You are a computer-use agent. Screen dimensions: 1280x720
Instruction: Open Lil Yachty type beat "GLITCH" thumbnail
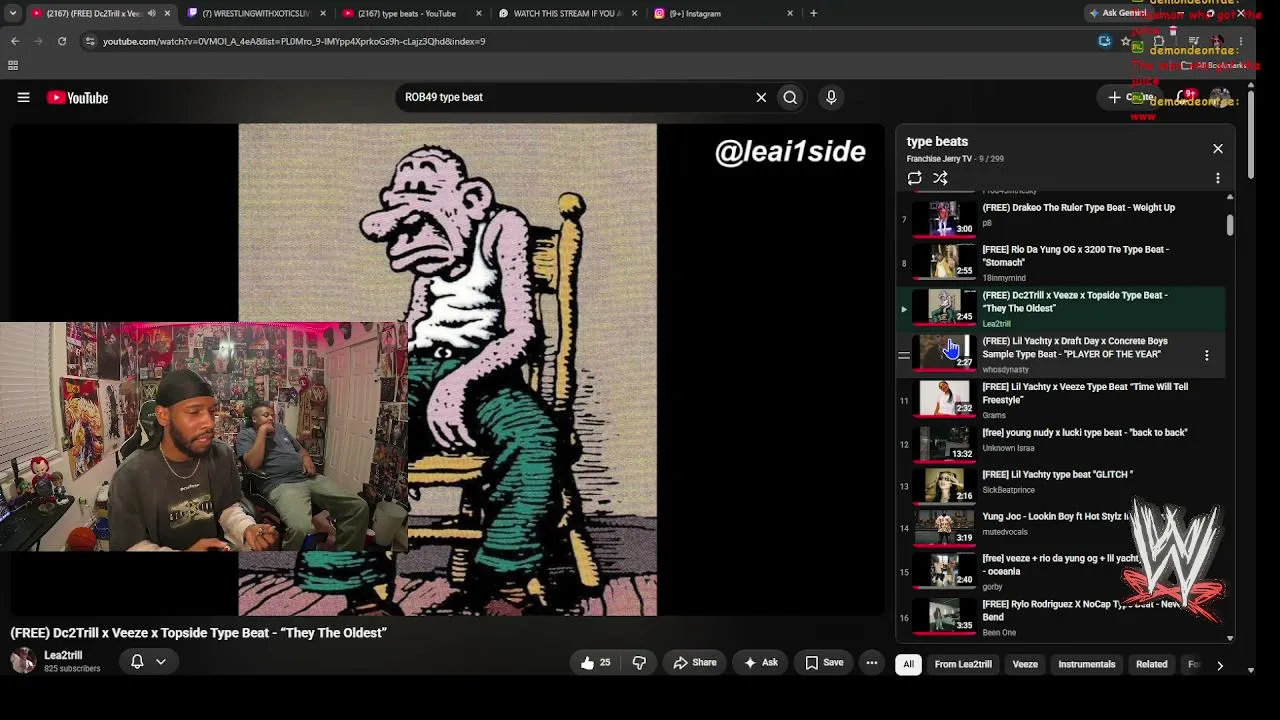point(945,485)
